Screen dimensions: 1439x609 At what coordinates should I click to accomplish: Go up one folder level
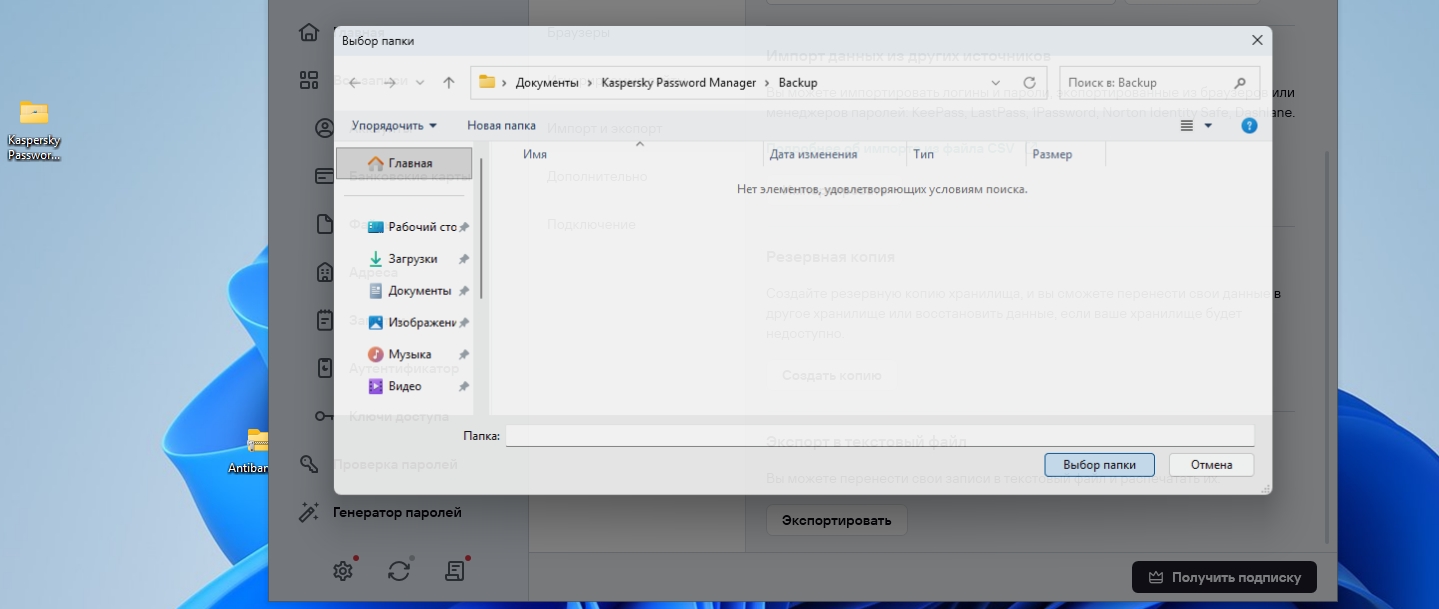449,83
